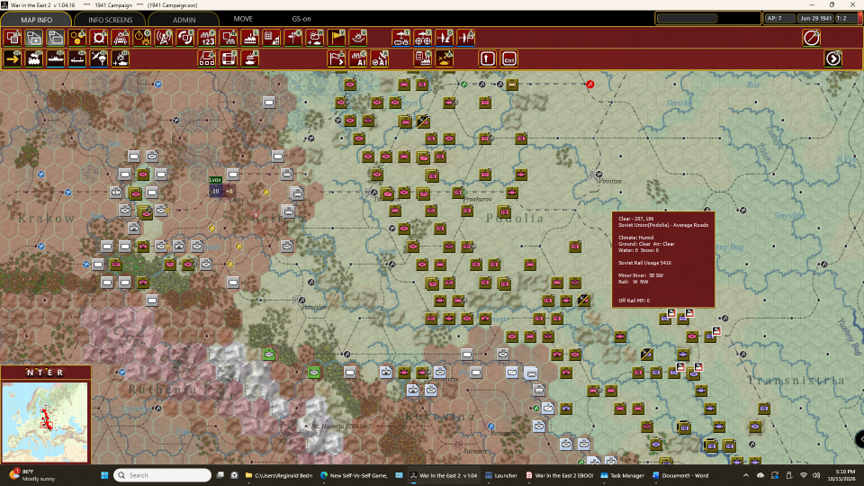Toggle the battle sites vehicle icon
The height and width of the screenshot is (486, 864).
click(121, 38)
